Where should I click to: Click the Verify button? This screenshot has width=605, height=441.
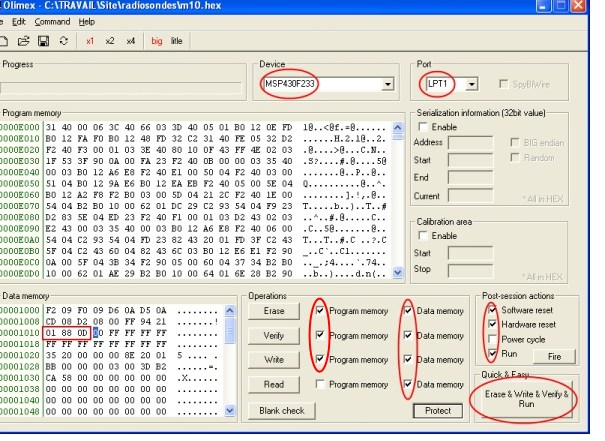[x=274, y=336]
